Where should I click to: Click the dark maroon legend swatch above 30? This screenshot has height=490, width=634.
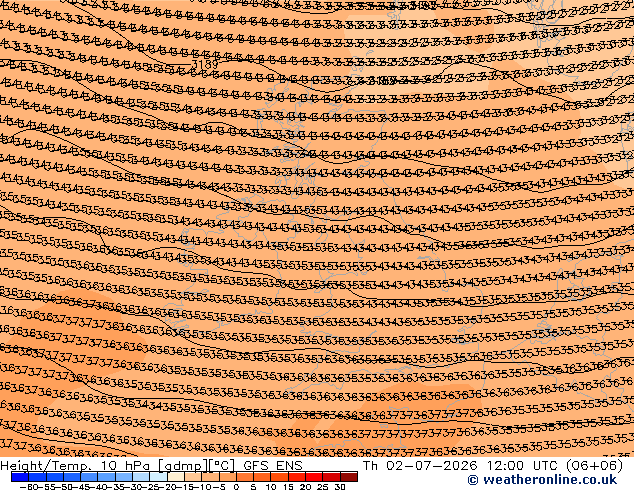pyautogui.click(x=349, y=477)
